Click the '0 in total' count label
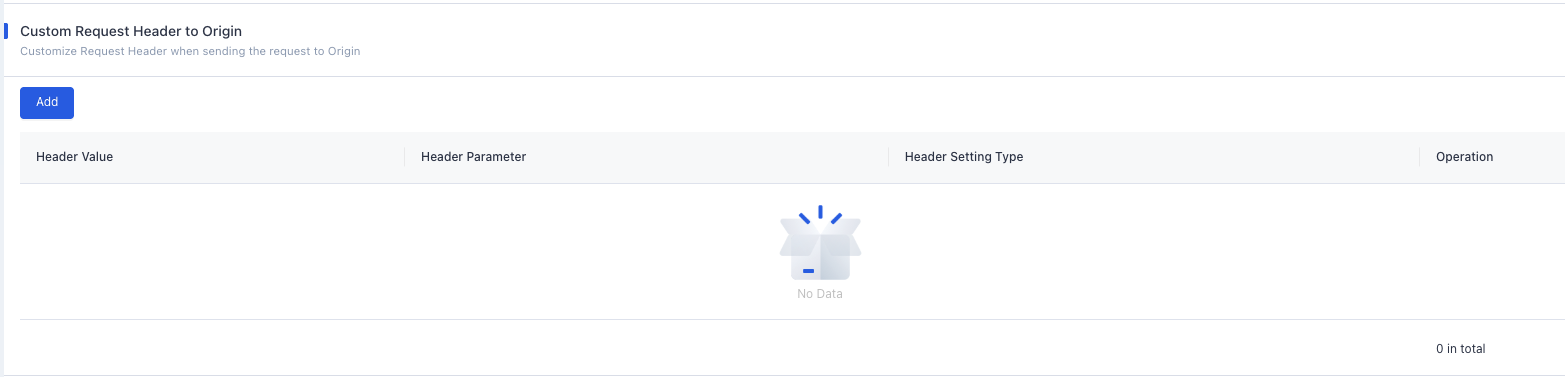Image resolution: width=1565 pixels, height=377 pixels. [1460, 349]
